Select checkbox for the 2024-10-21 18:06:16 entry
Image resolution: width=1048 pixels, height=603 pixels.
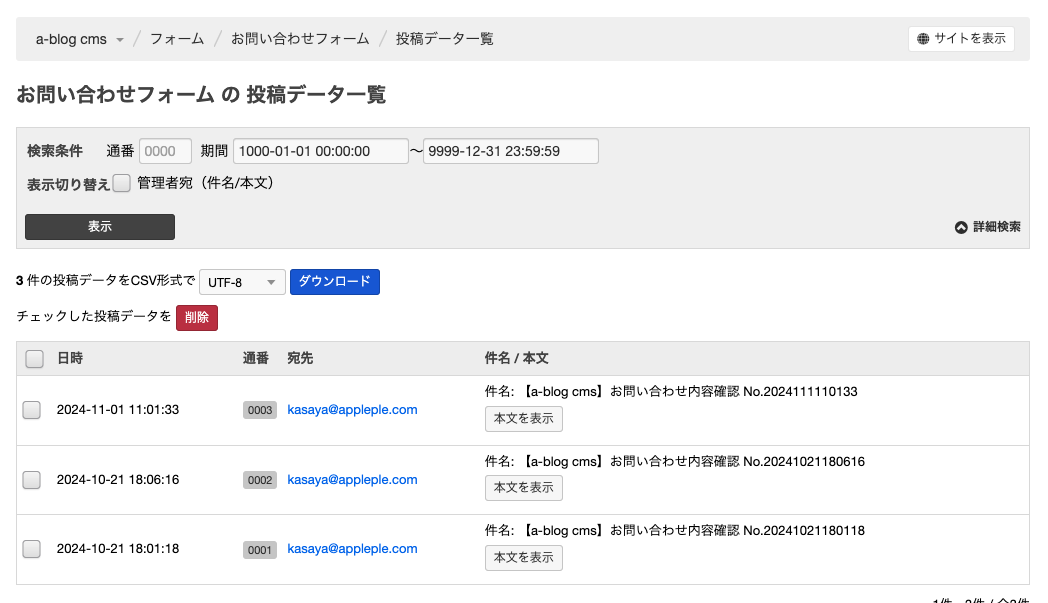point(32,480)
